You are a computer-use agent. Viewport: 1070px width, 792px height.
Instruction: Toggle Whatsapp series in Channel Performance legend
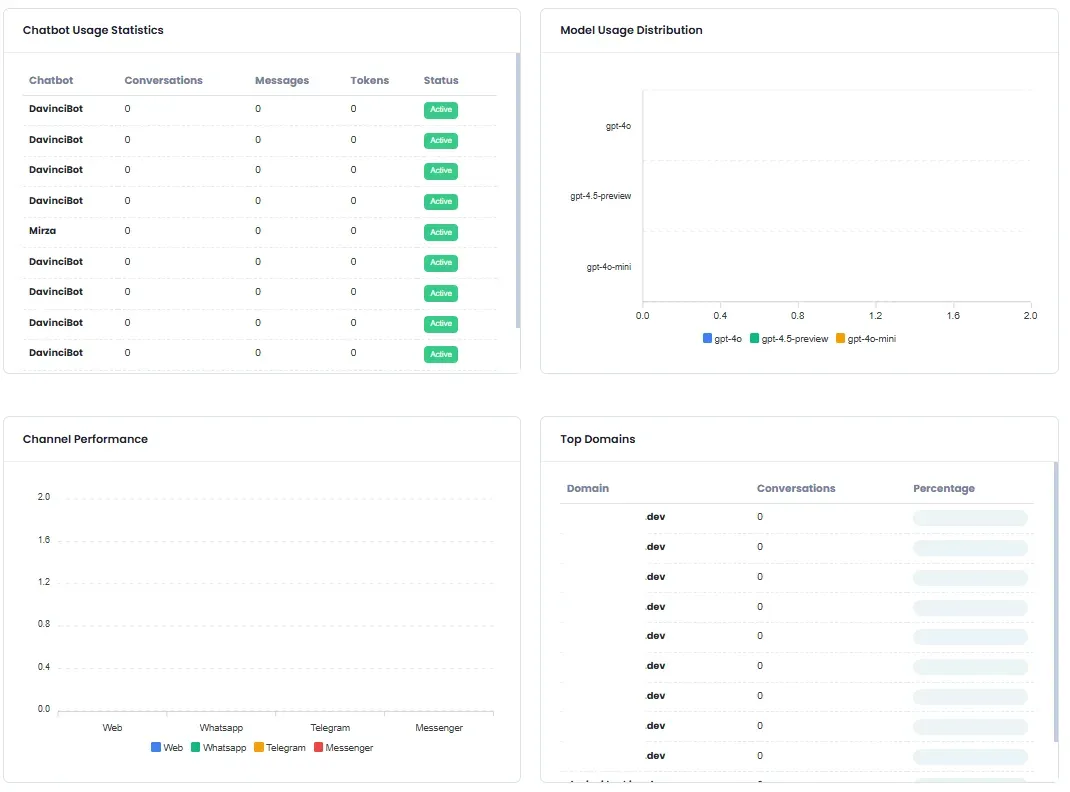pos(219,748)
